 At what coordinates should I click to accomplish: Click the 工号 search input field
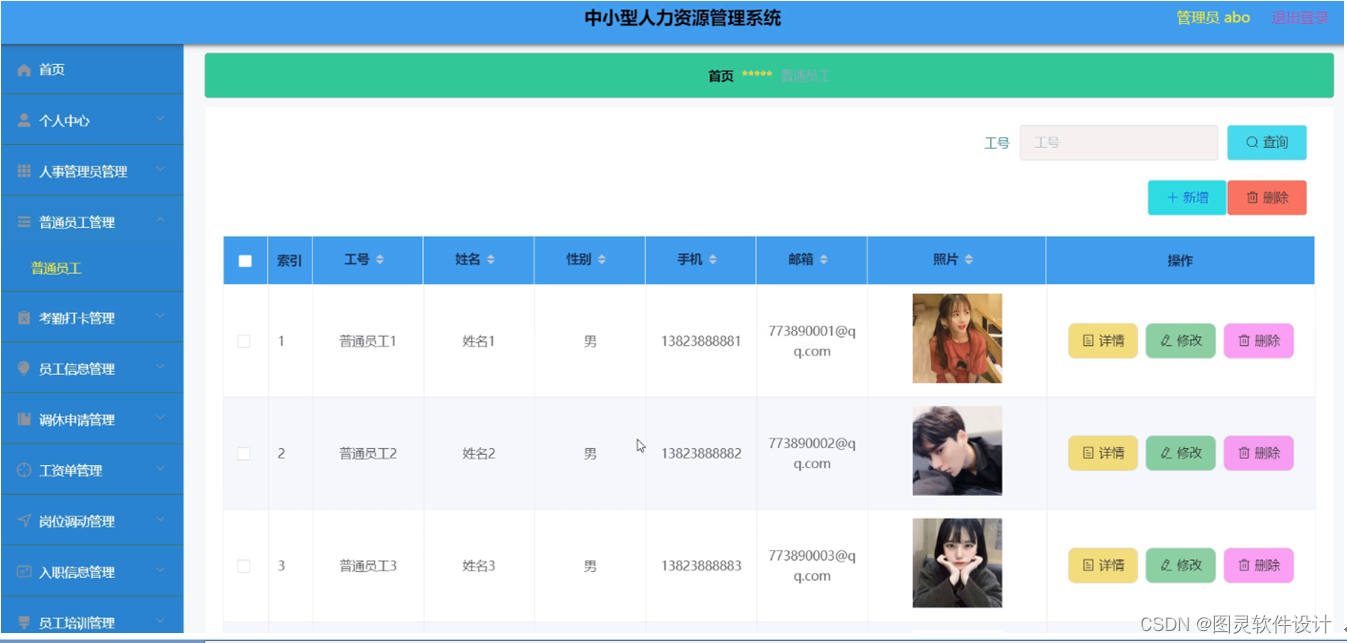(1119, 143)
